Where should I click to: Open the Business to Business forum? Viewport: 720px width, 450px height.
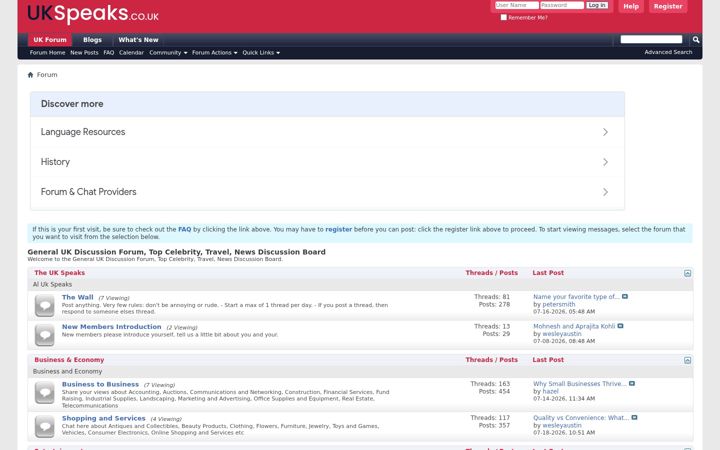tap(100, 384)
